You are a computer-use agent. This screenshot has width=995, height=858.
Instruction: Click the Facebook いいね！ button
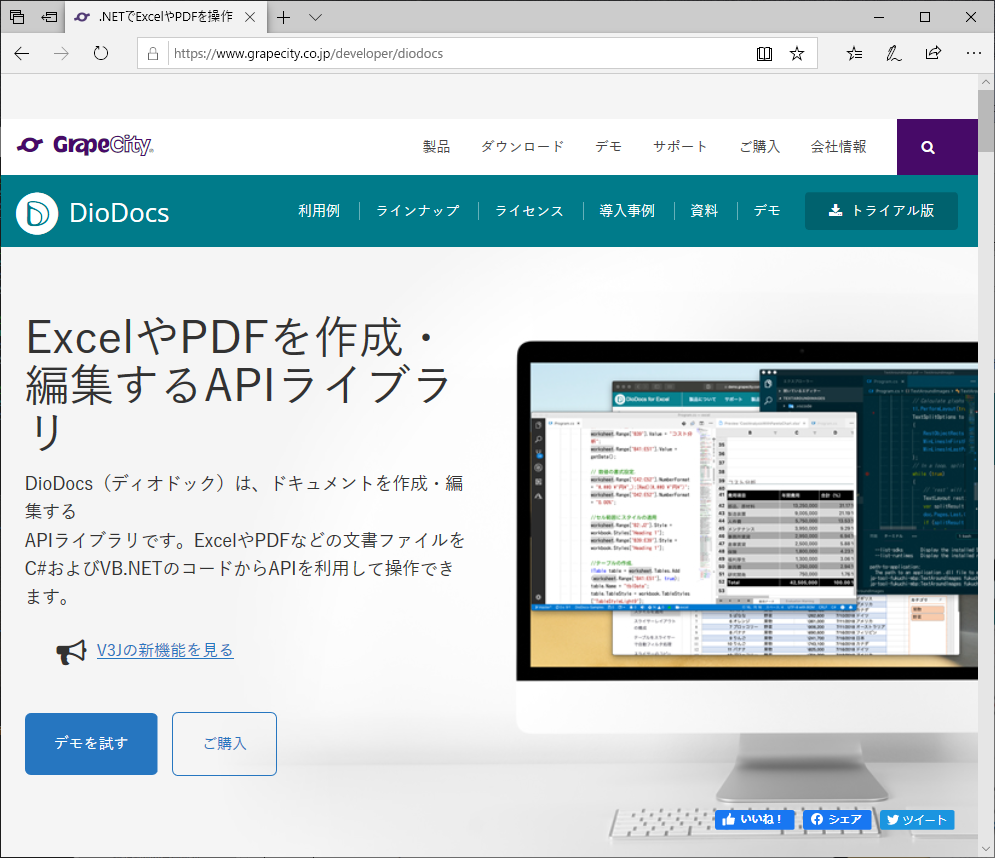(x=755, y=819)
